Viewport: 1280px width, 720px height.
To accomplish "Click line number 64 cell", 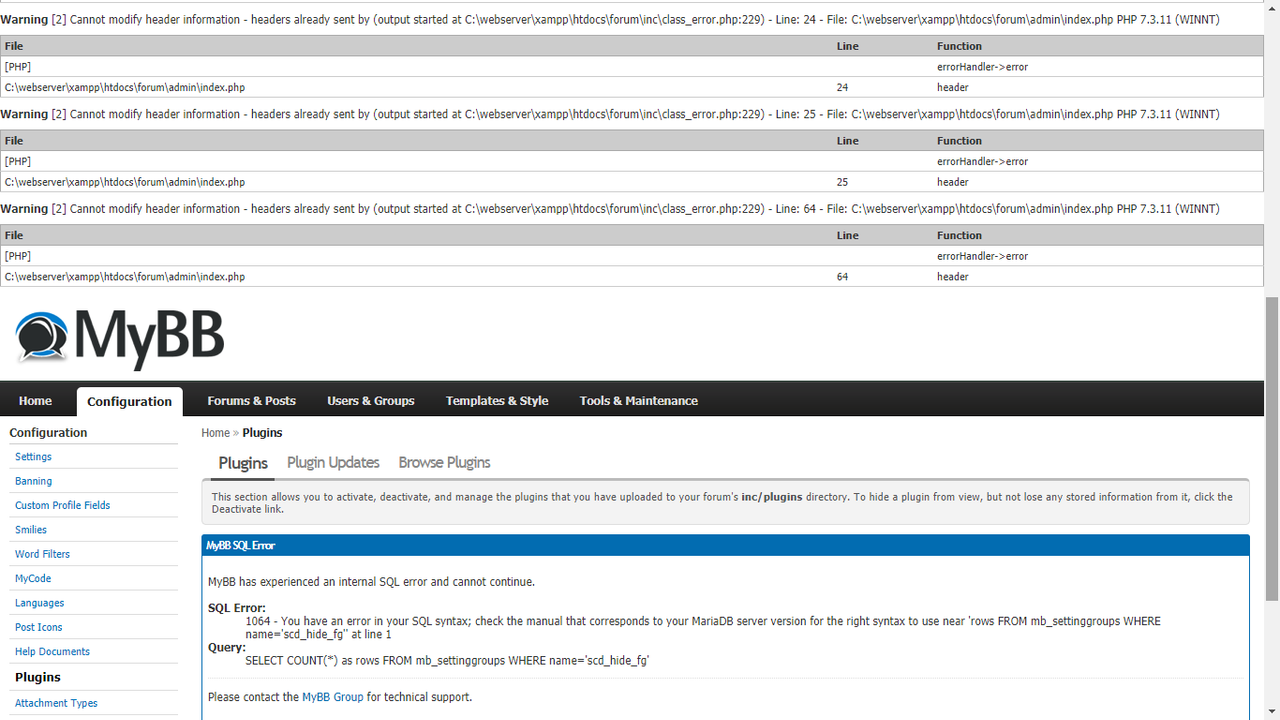I will point(842,277).
